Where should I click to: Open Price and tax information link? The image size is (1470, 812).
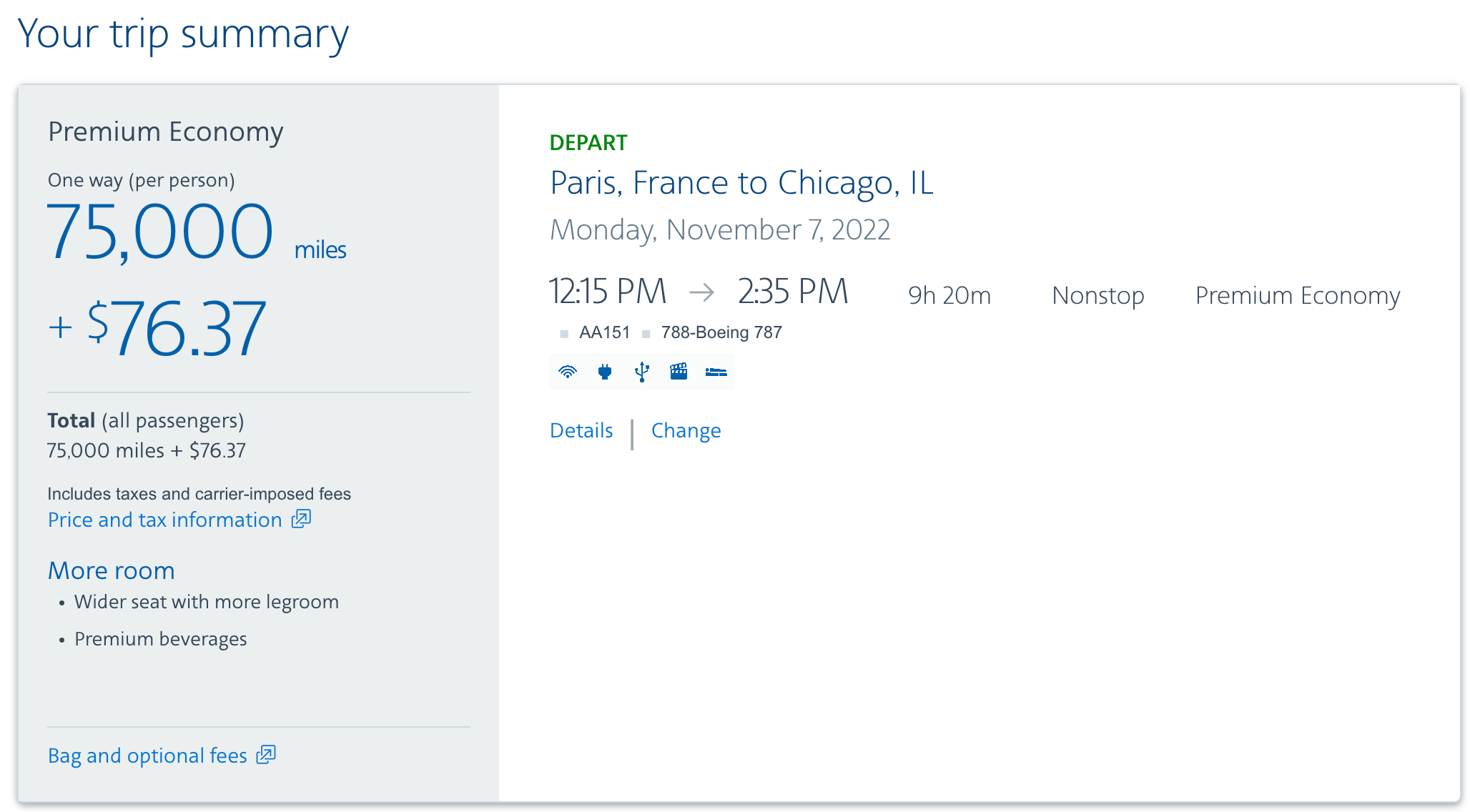point(165,520)
